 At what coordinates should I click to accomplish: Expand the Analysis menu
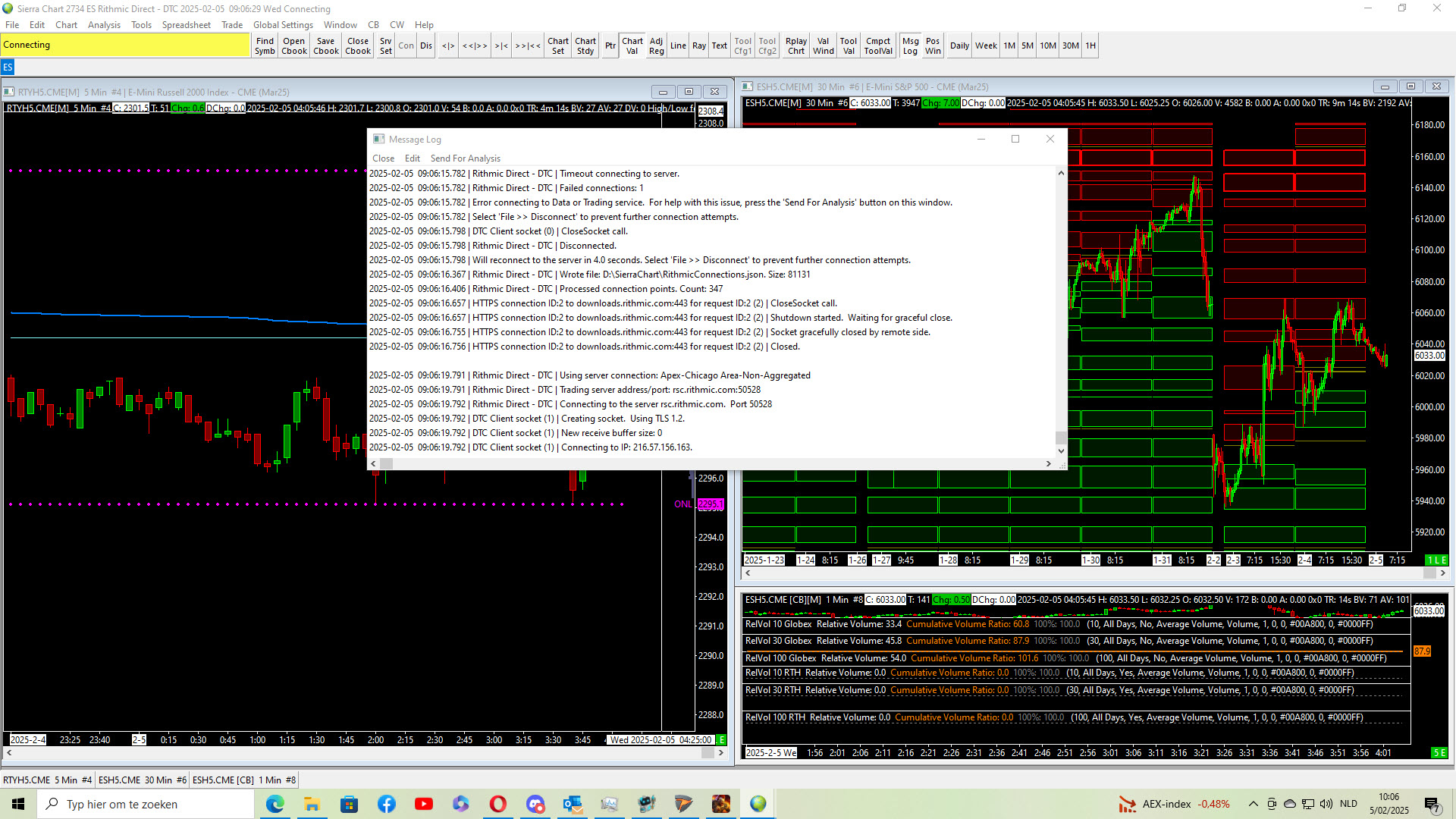[104, 25]
